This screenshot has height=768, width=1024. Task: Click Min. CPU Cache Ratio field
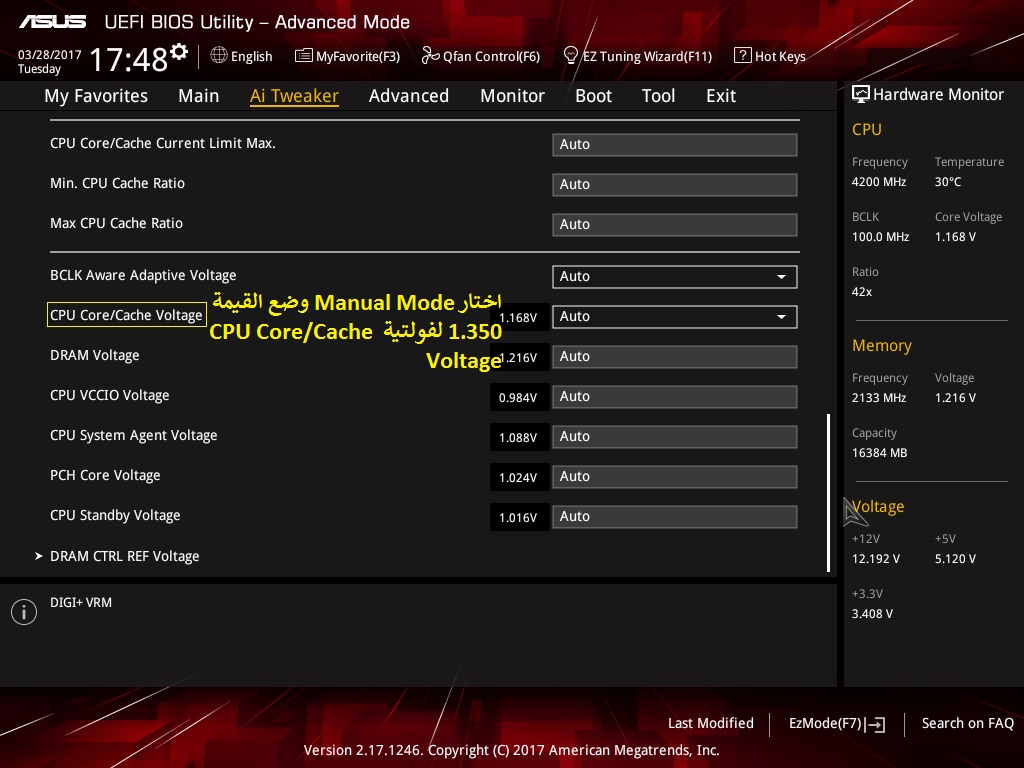675,185
